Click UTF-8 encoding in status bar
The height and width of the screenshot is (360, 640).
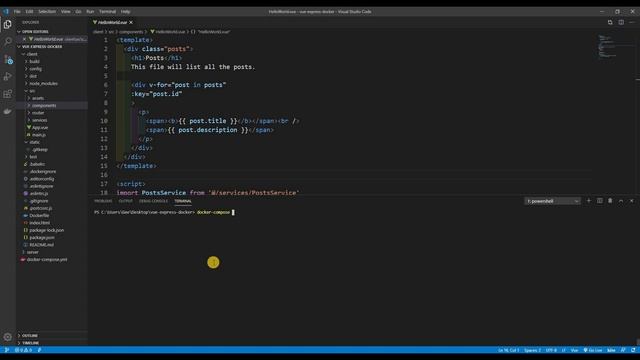(551, 350)
